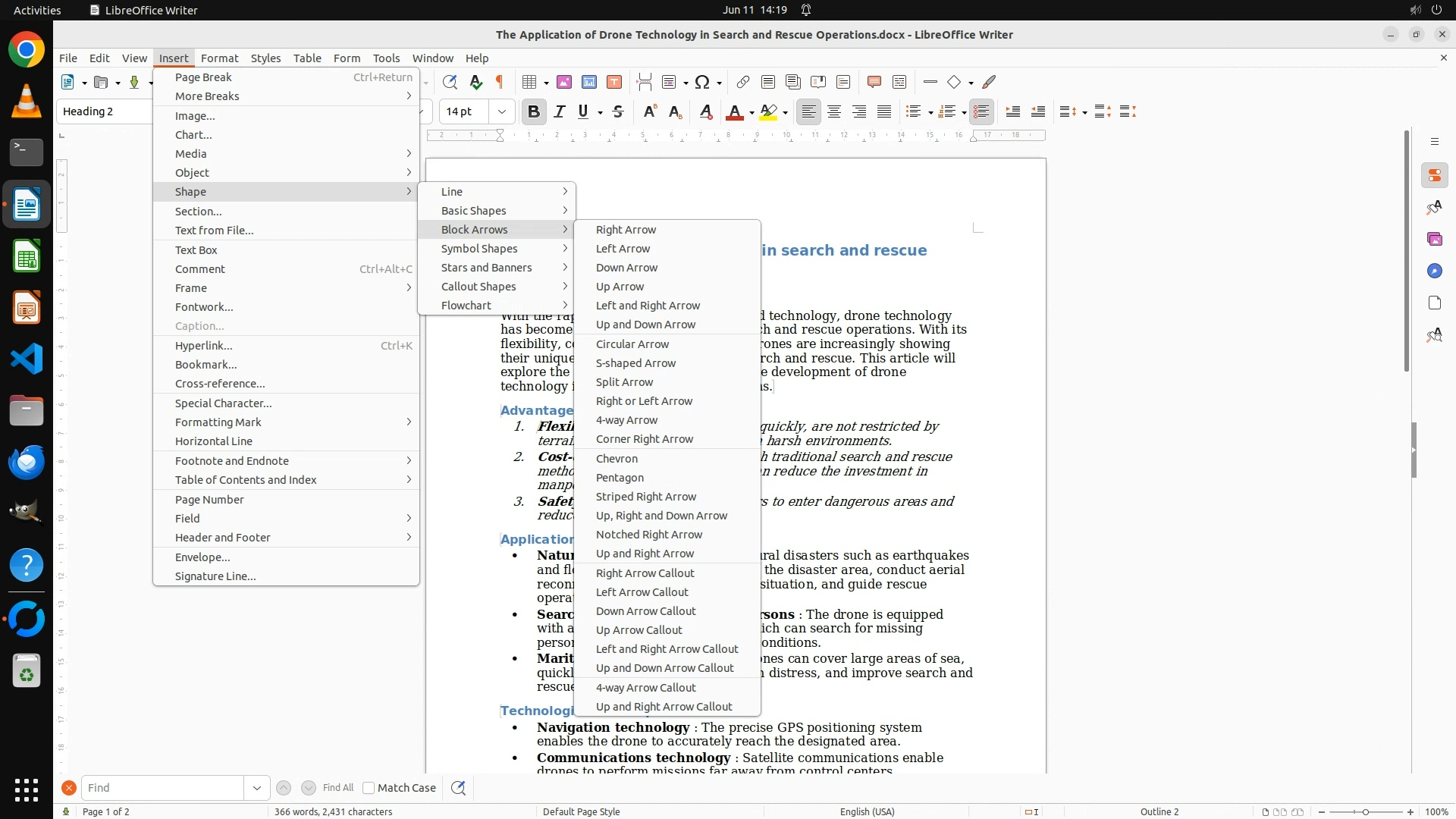
Task: Toggle Center Horizontally paragraph alignment
Action: 834,111
